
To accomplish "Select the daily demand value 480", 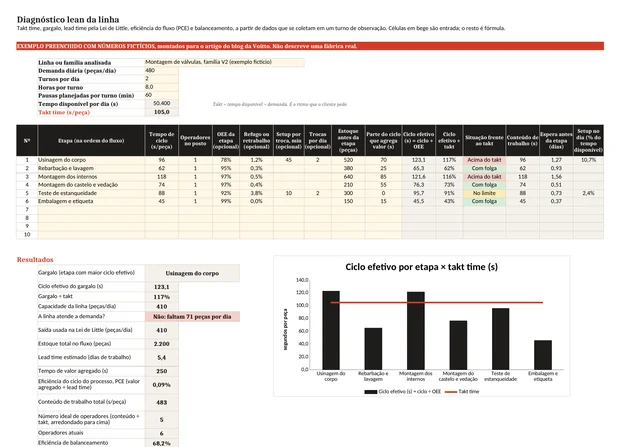I will [162, 70].
